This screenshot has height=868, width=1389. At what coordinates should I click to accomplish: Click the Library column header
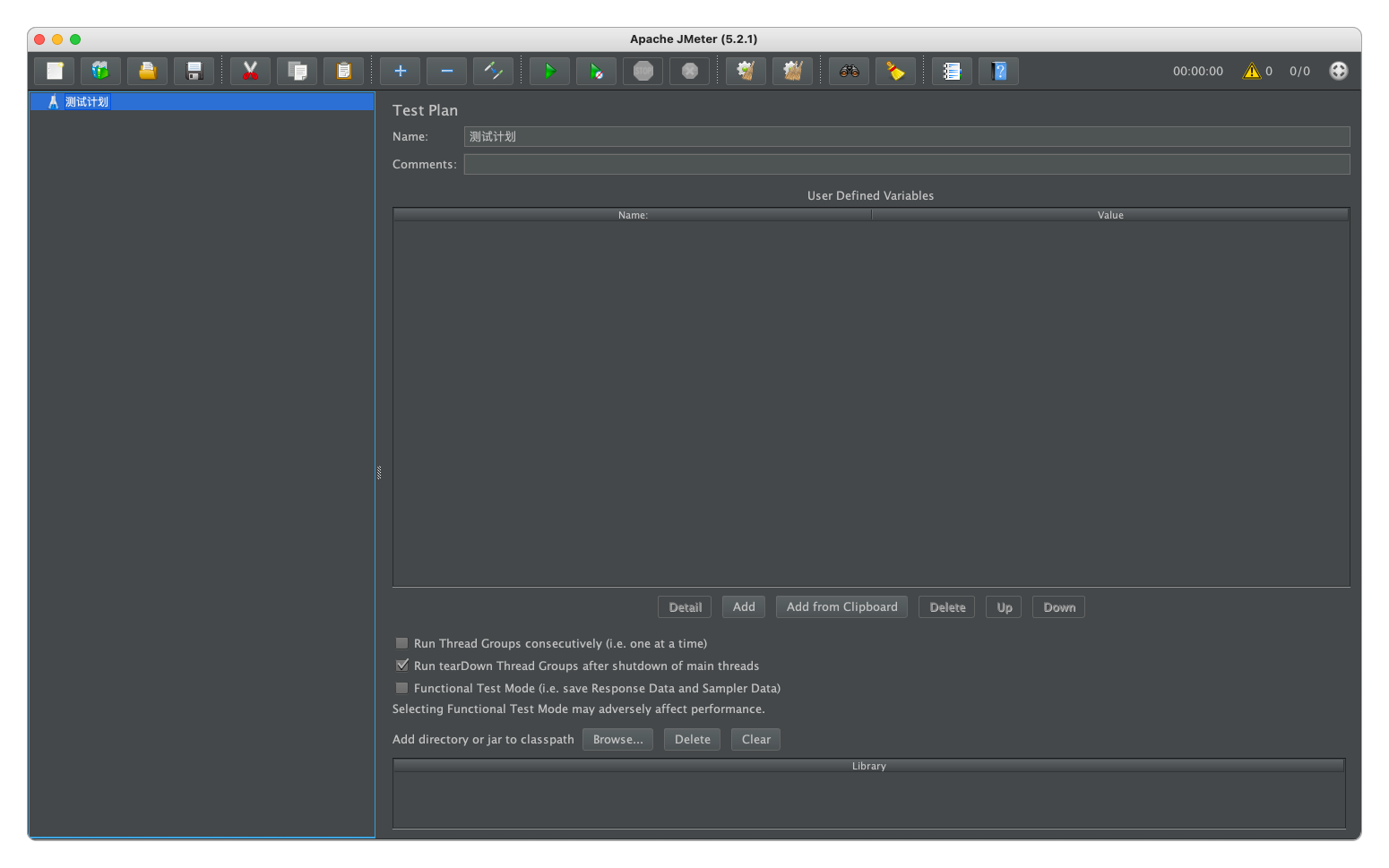[868, 766]
